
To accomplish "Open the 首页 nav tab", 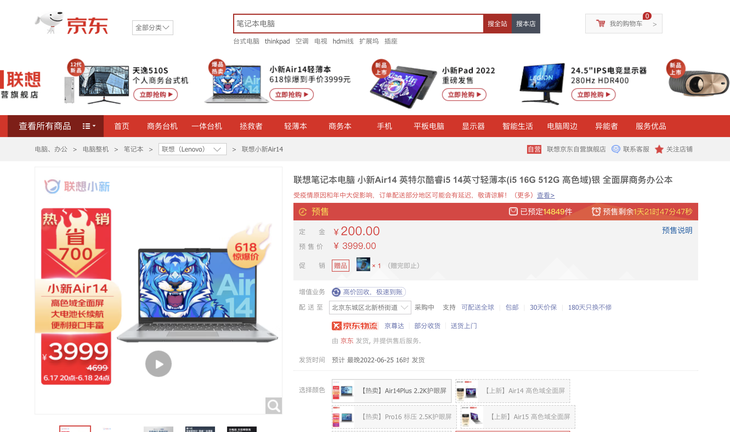I will click(122, 126).
